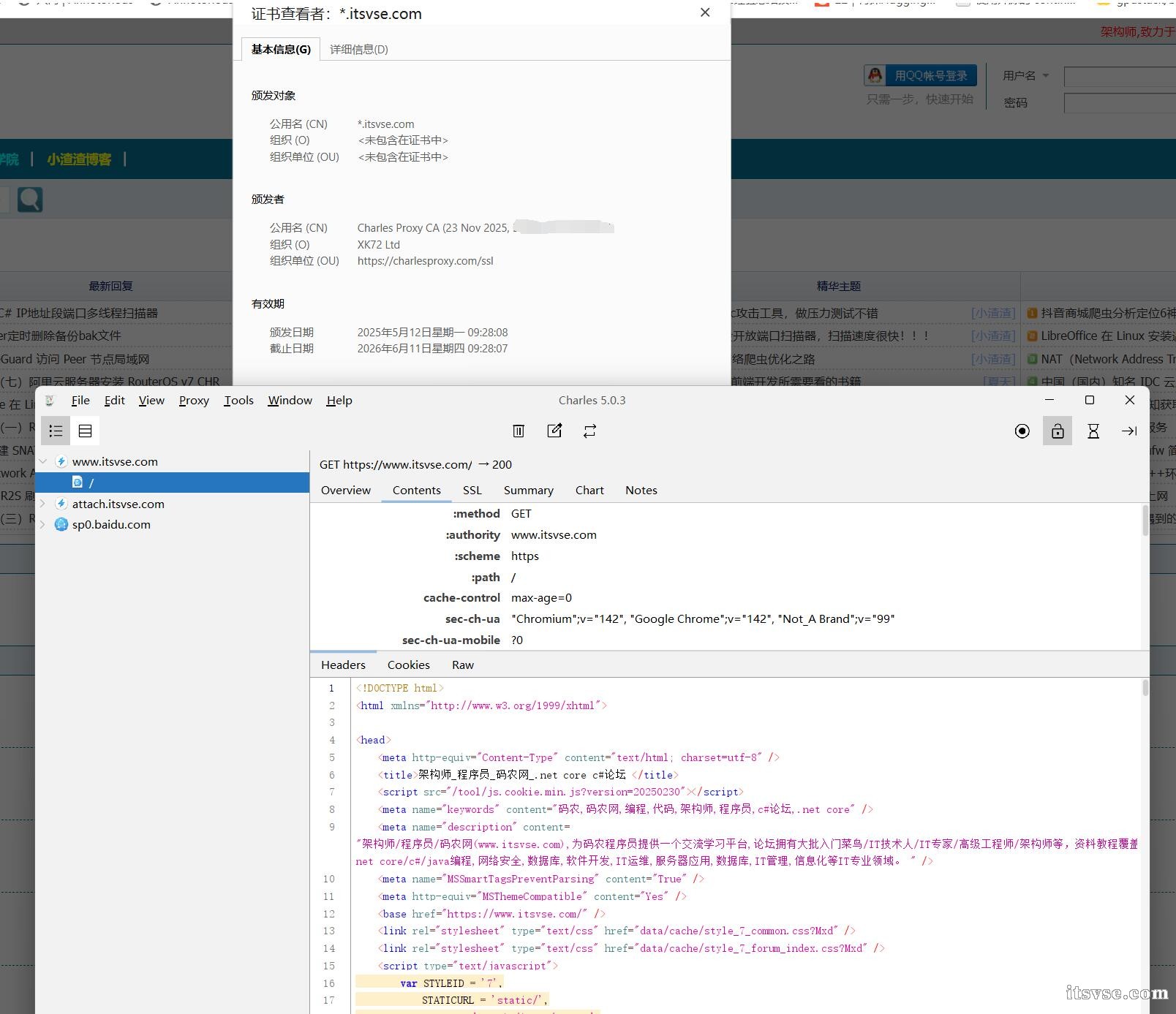Collapse the www.itsvse.com tree node
Screen dimensions: 1176x1014
pos(43,462)
